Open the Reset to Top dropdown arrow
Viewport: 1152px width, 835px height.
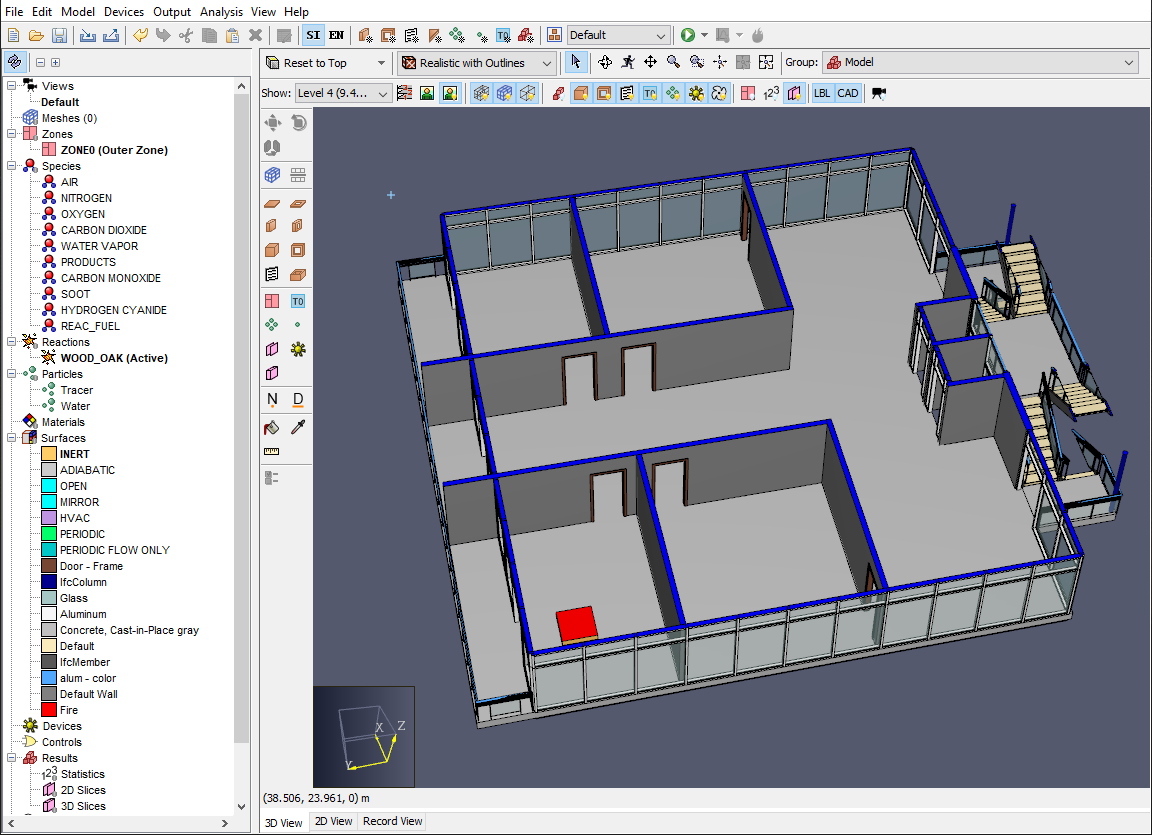pos(381,63)
